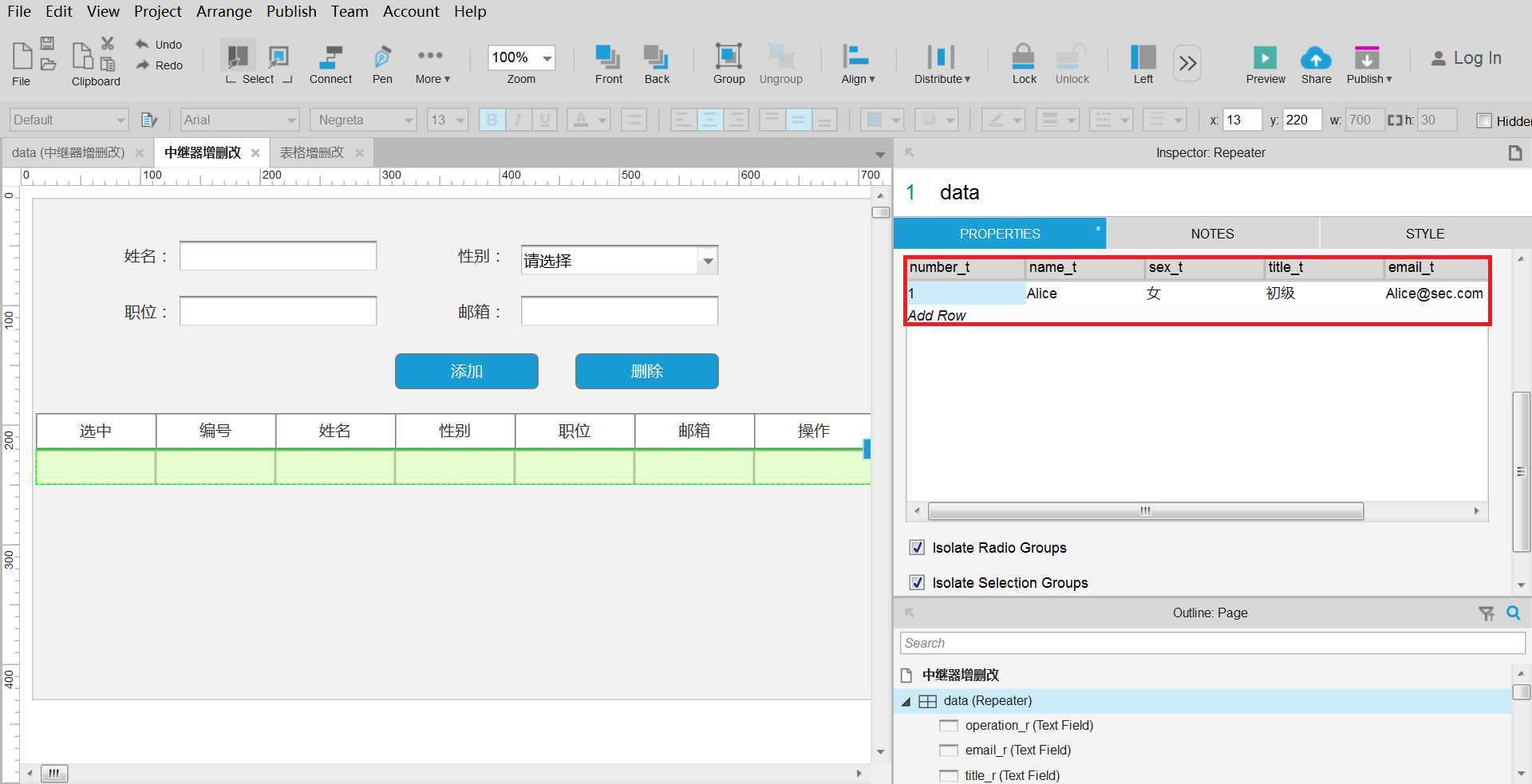Open the NOTES inspector tab
1532x784 pixels.
[x=1212, y=234]
